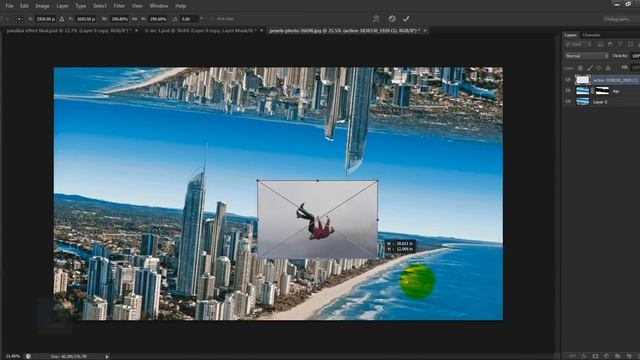Commit the transform with the checkmark icon
Viewport: 640px width, 360px height.
pyautogui.click(x=406, y=19)
